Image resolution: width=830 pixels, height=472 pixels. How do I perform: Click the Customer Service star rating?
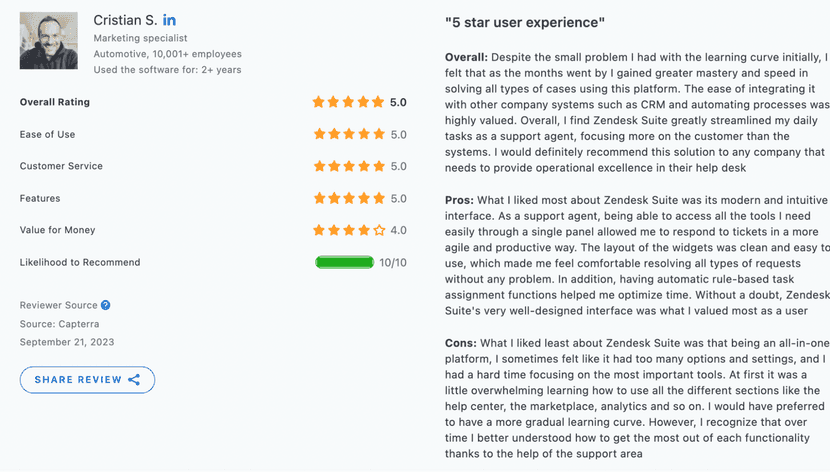(348, 166)
